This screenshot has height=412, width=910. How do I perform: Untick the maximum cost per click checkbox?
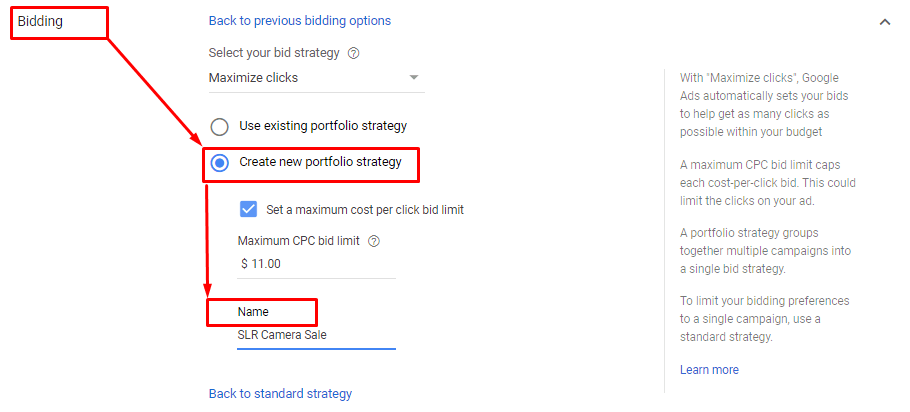tap(248, 209)
